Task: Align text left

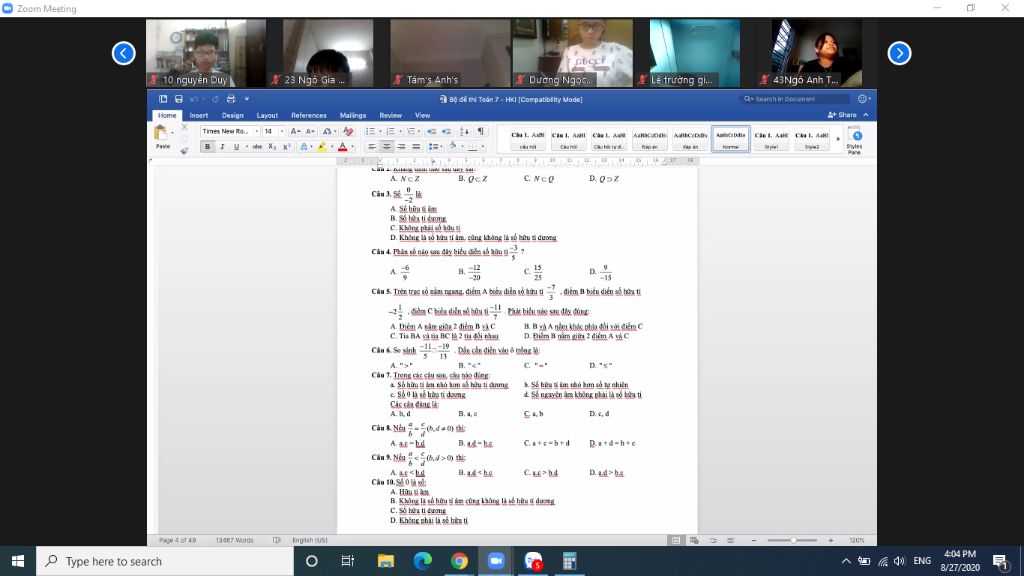Action: click(372, 147)
